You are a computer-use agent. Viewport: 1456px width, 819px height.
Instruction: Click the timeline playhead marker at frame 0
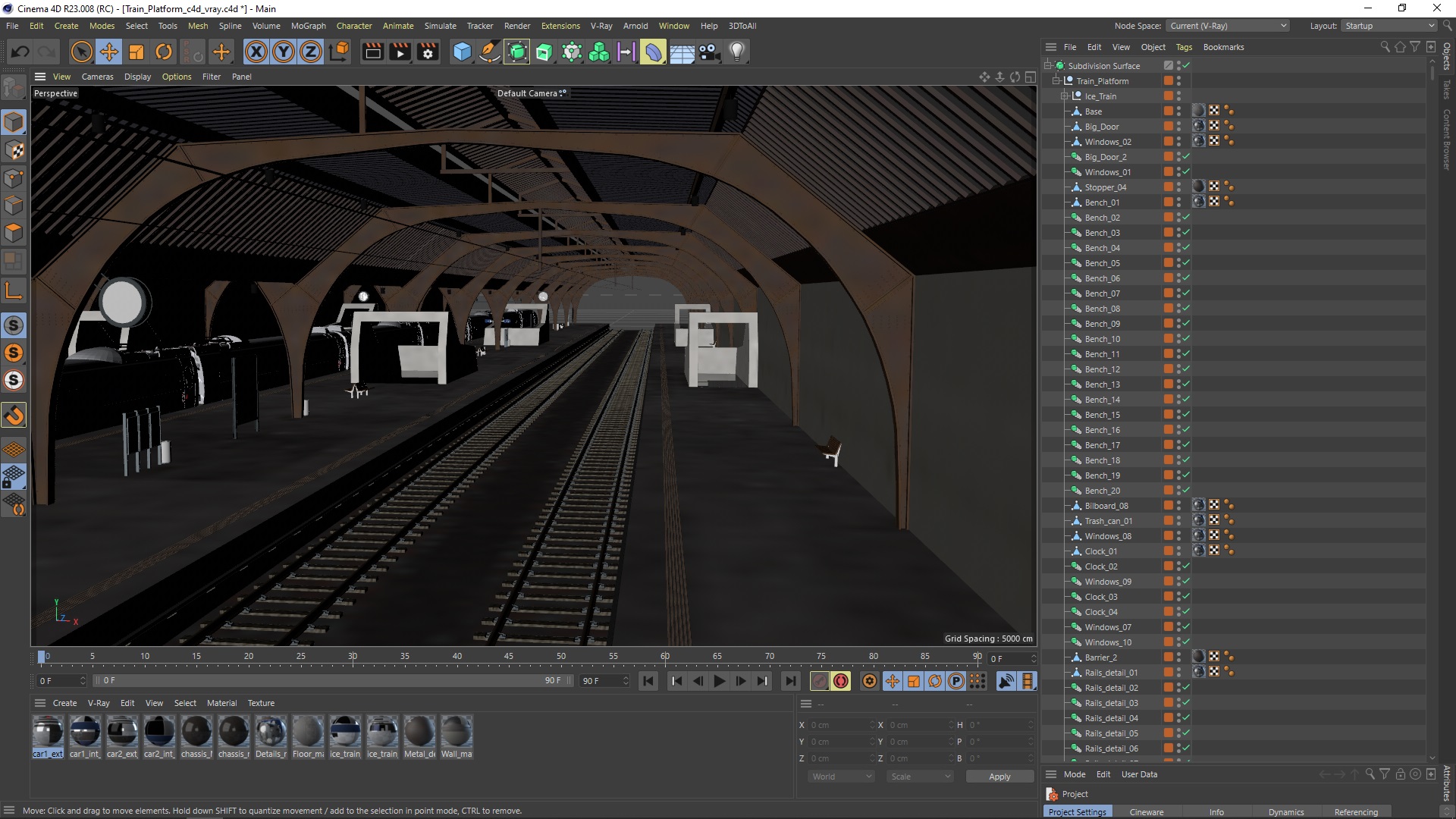tap(42, 657)
